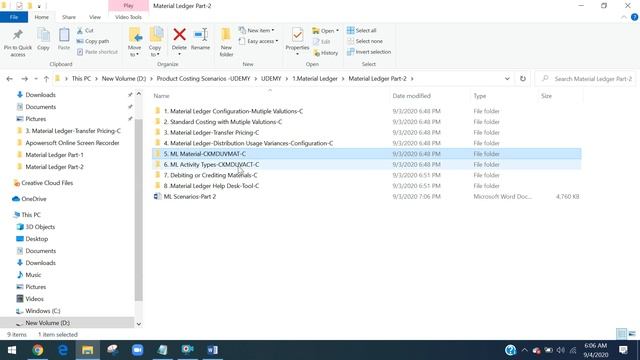This screenshot has height=360, width=640.
Task: Open 3D Objects under This PC
Action: tap(40, 227)
